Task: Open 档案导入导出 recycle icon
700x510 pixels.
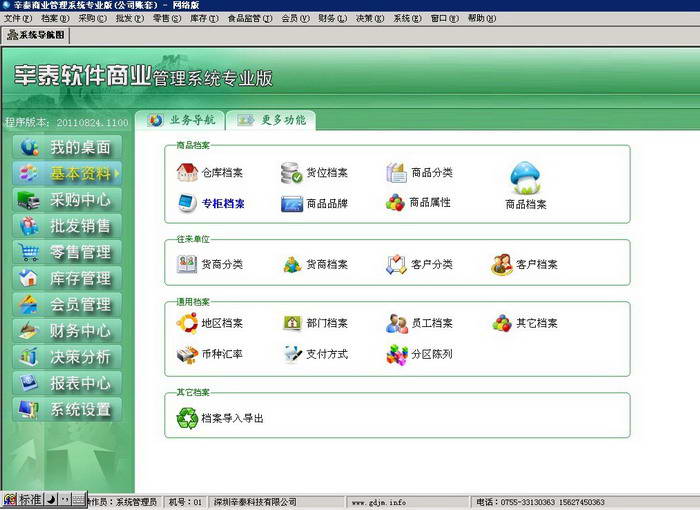Action: click(x=187, y=418)
